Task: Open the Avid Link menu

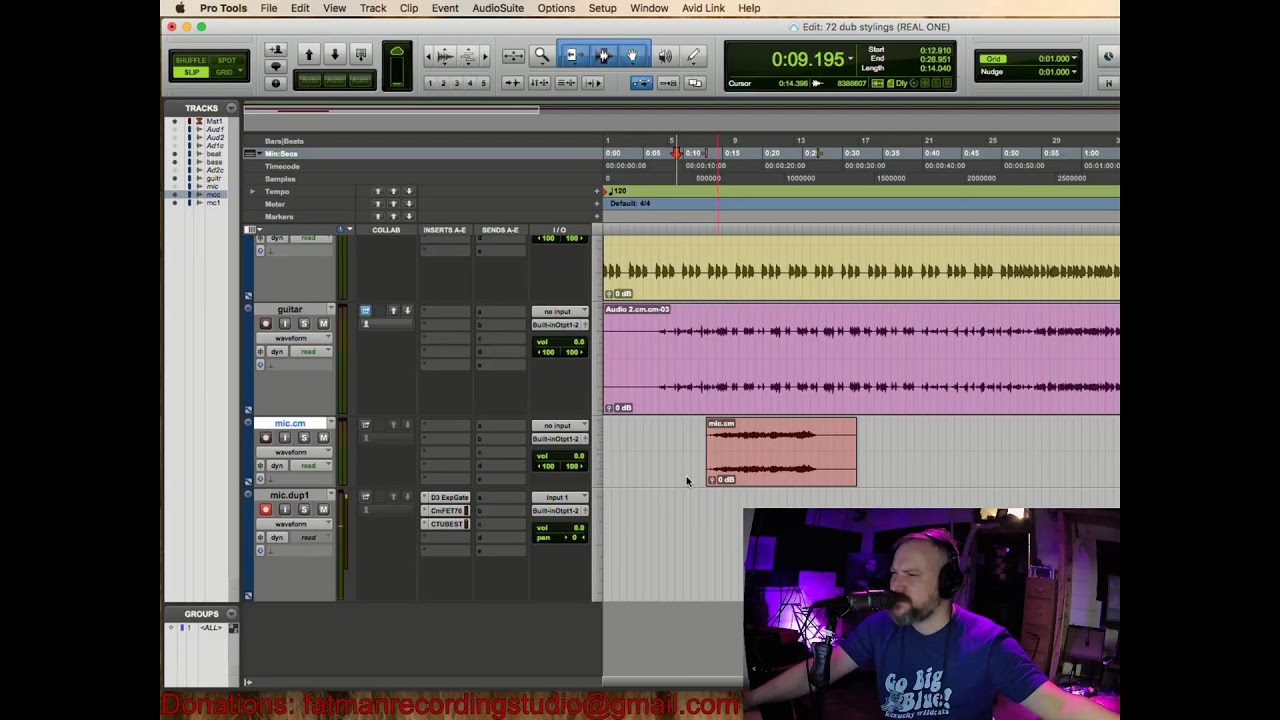Action: point(703,8)
